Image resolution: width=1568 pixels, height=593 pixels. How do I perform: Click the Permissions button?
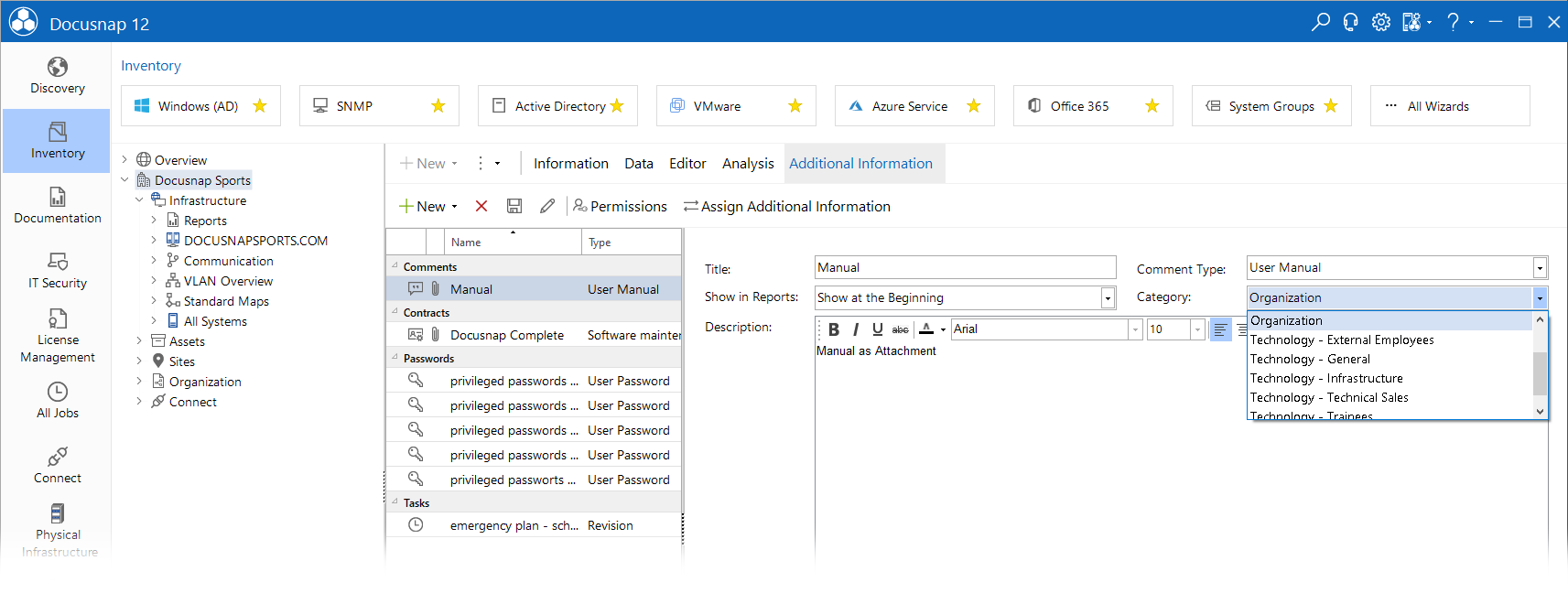pyautogui.click(x=620, y=207)
